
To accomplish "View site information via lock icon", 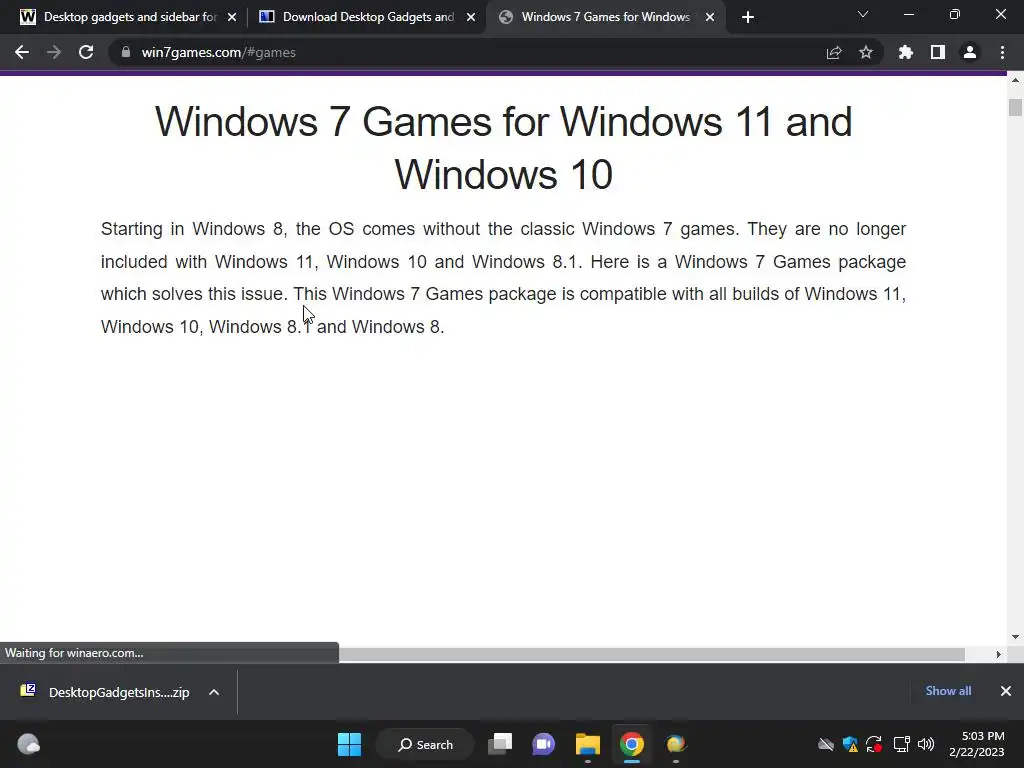I will coord(125,52).
